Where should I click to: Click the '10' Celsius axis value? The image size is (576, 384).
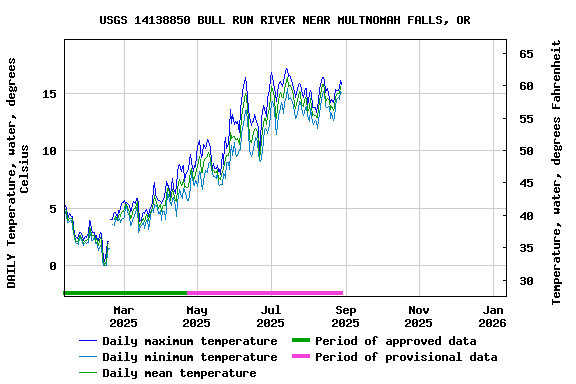click(x=50, y=151)
